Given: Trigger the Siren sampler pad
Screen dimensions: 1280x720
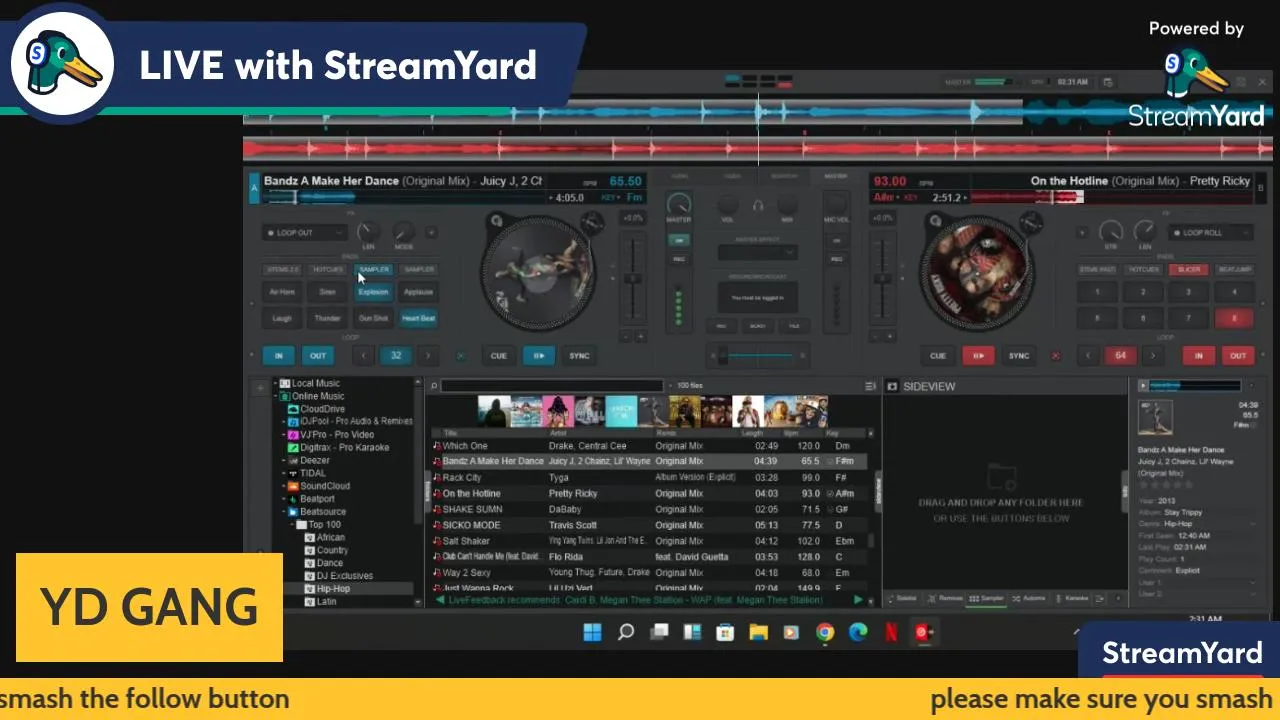Looking at the screenshot, I should pos(327,292).
